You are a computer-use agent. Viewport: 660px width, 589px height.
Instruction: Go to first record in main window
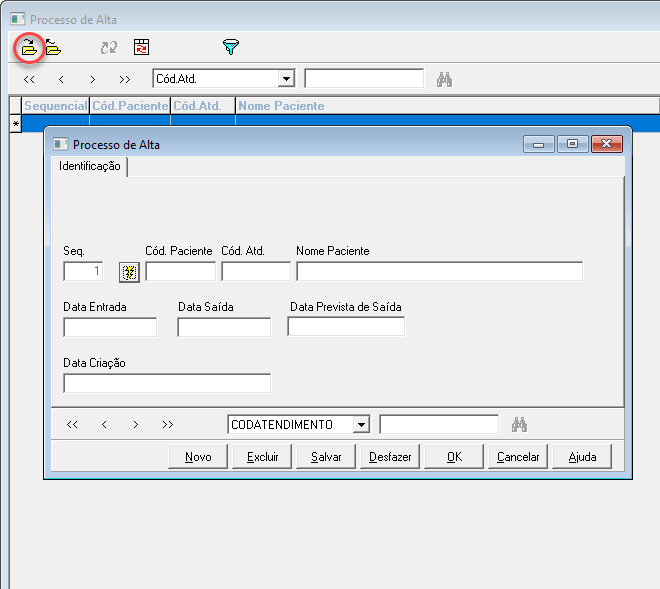coord(29,79)
